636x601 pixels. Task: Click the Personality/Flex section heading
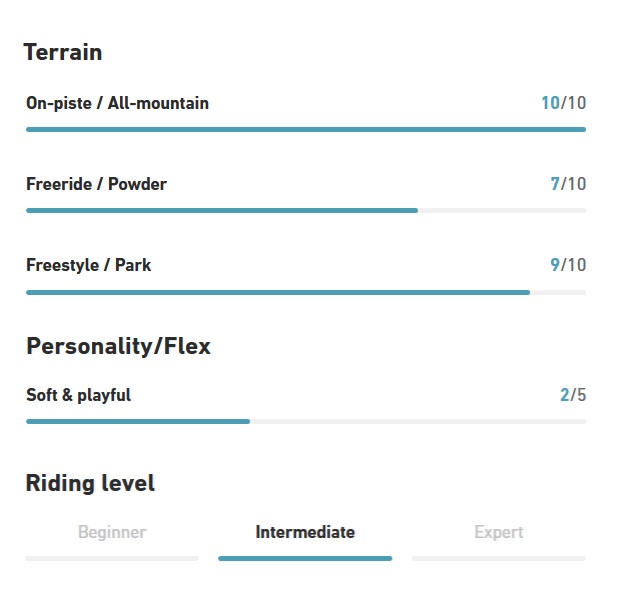pyautogui.click(x=118, y=346)
